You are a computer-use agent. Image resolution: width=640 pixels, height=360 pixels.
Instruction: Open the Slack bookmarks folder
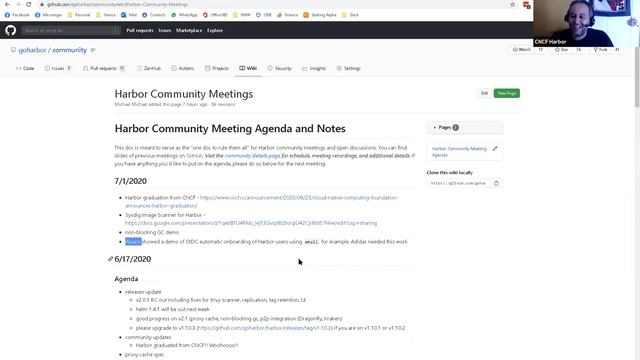[x=350, y=15]
